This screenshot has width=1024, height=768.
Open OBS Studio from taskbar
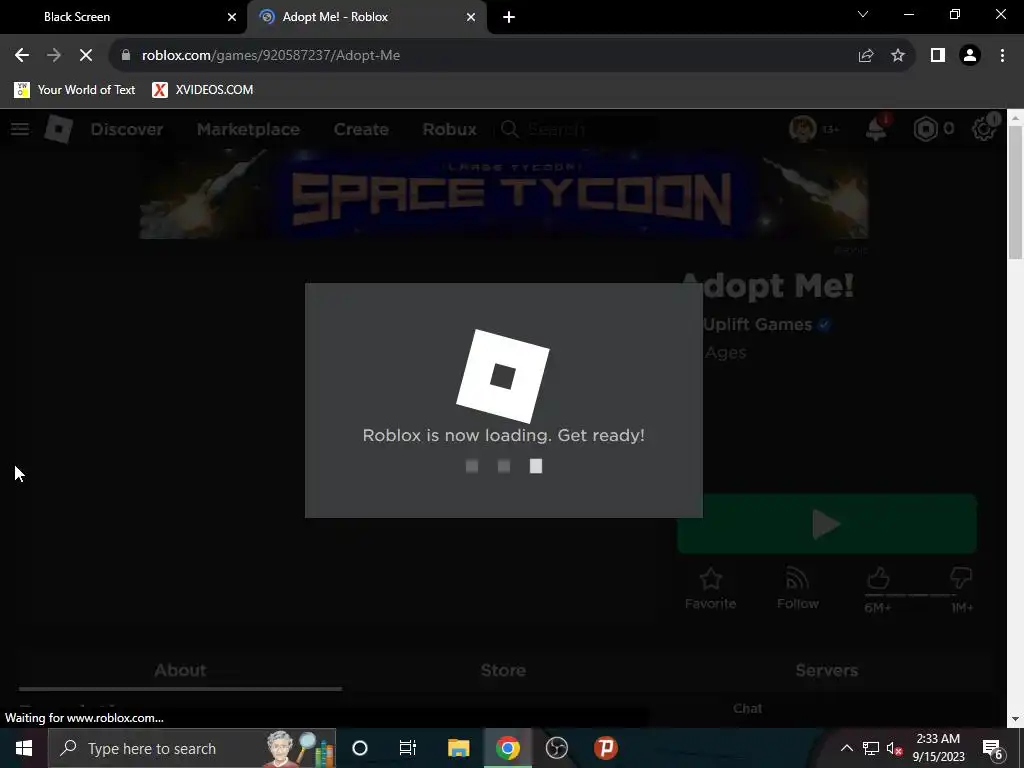point(556,748)
